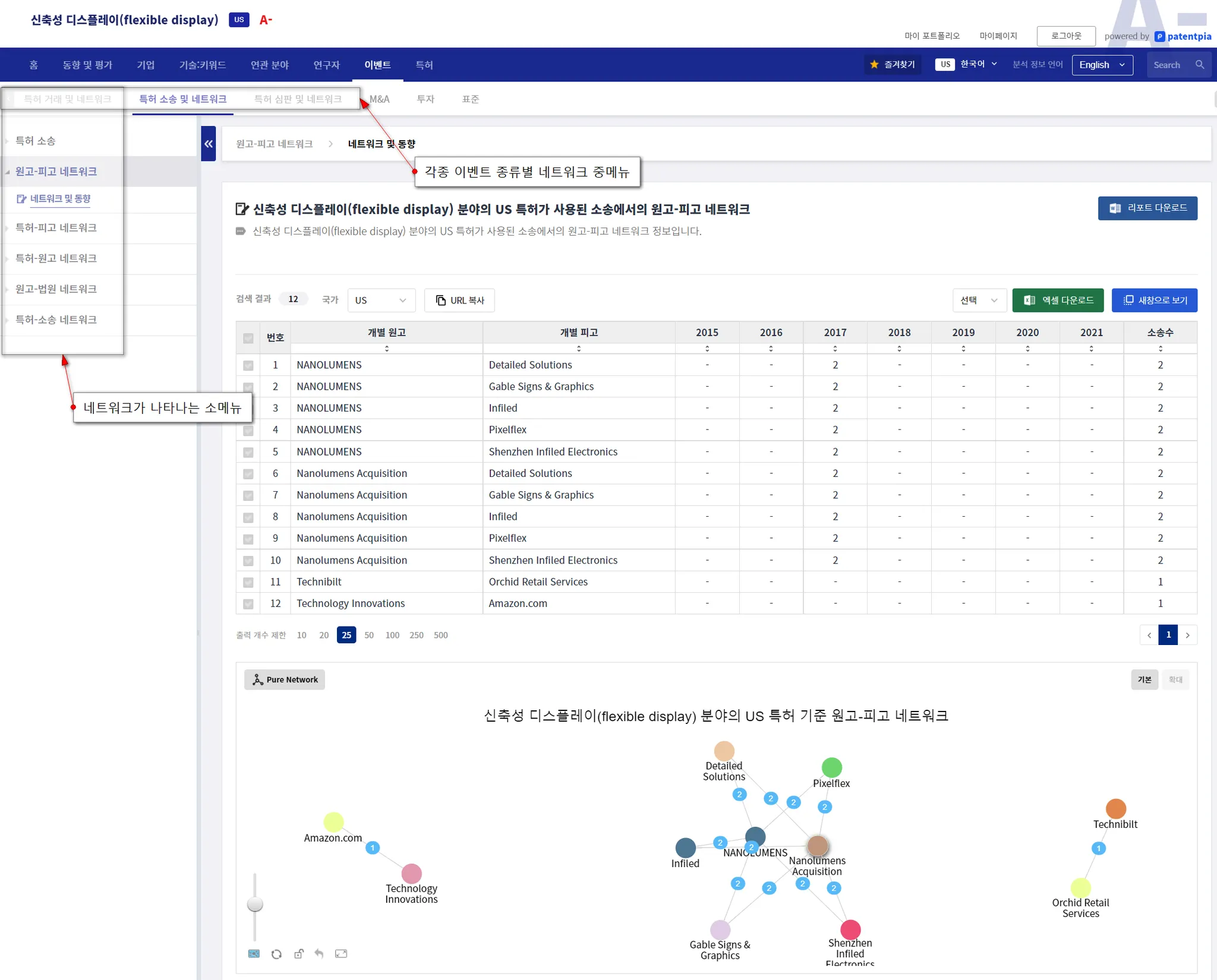This screenshot has height=980, width=1217.
Task: Open the English analysis language dropdown
Action: (x=1101, y=65)
